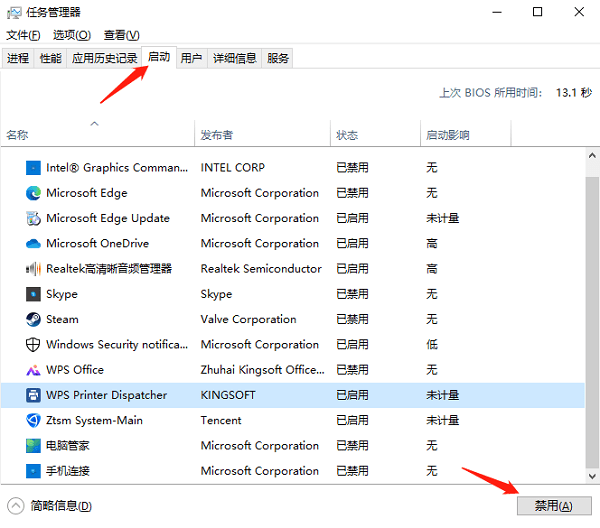Select the WPS Office icon
Screen dimensions: 600x528
tap(33, 370)
